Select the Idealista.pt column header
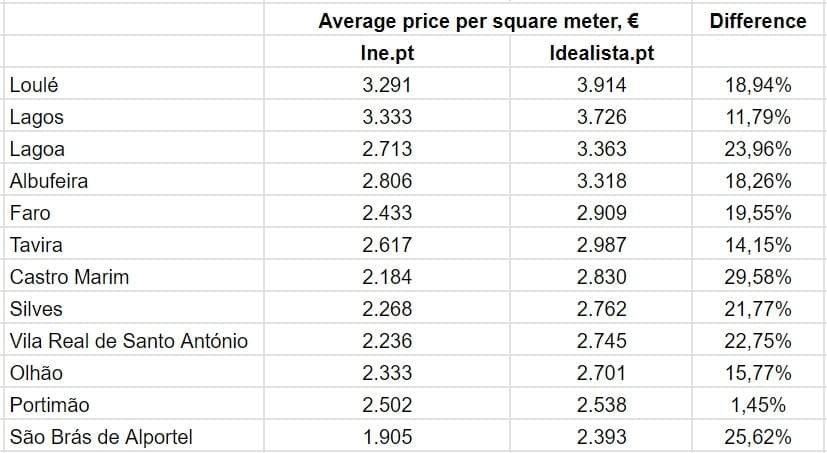Image resolution: width=827 pixels, height=453 pixels. click(x=601, y=53)
